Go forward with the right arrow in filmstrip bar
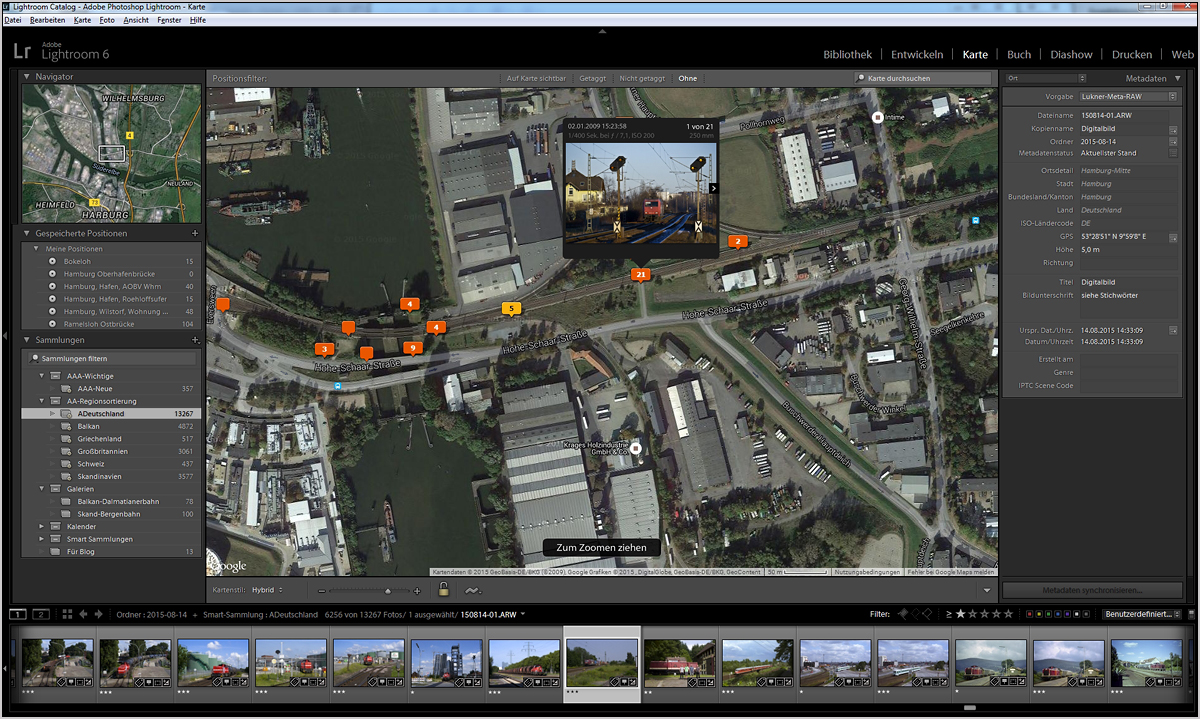Viewport: 1200px width, 719px height. pos(99,614)
